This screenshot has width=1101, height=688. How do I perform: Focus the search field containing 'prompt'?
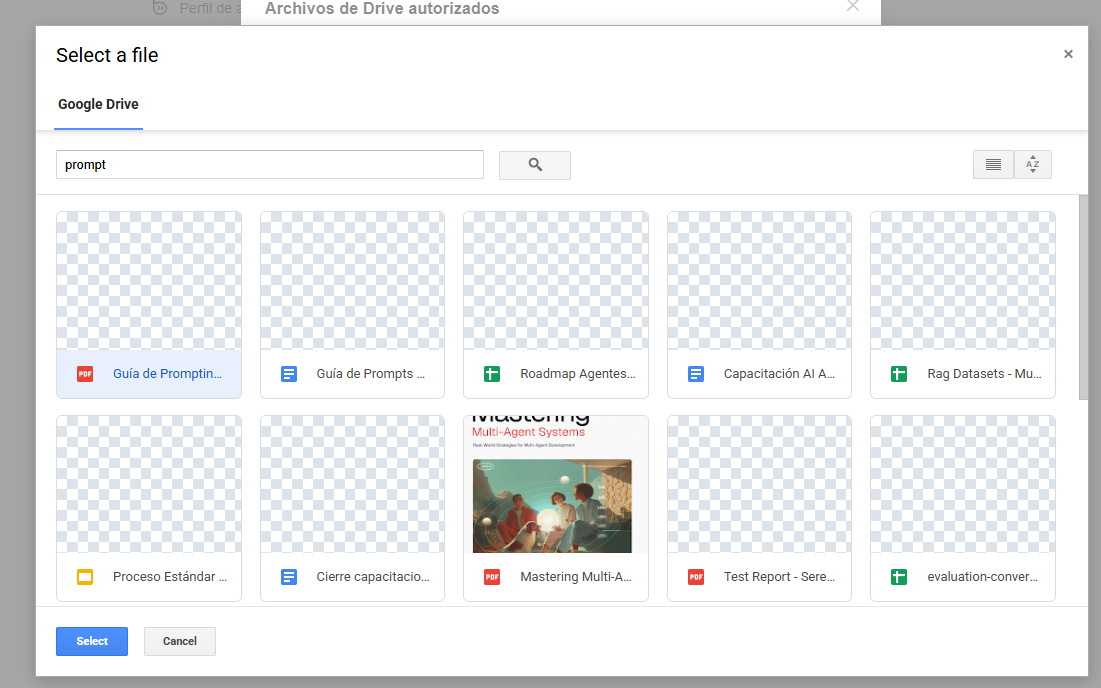coord(270,165)
